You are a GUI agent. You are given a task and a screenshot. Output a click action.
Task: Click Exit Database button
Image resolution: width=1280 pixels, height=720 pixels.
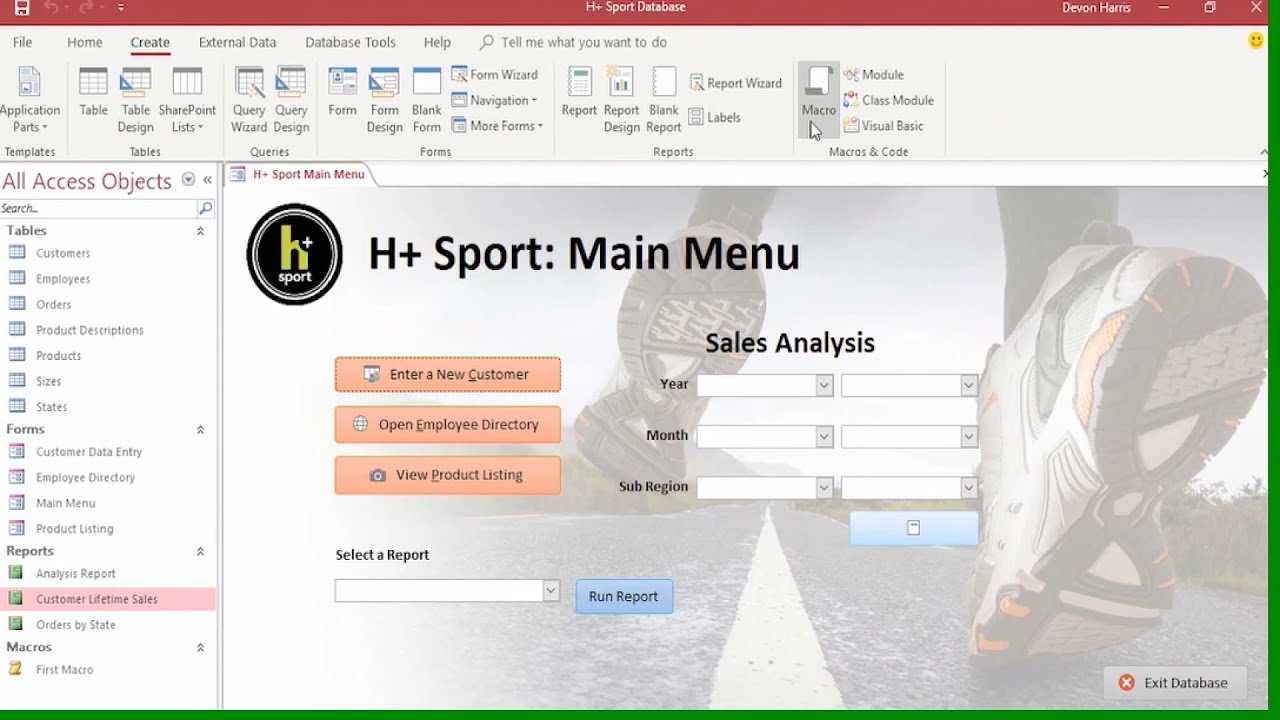coord(1174,683)
